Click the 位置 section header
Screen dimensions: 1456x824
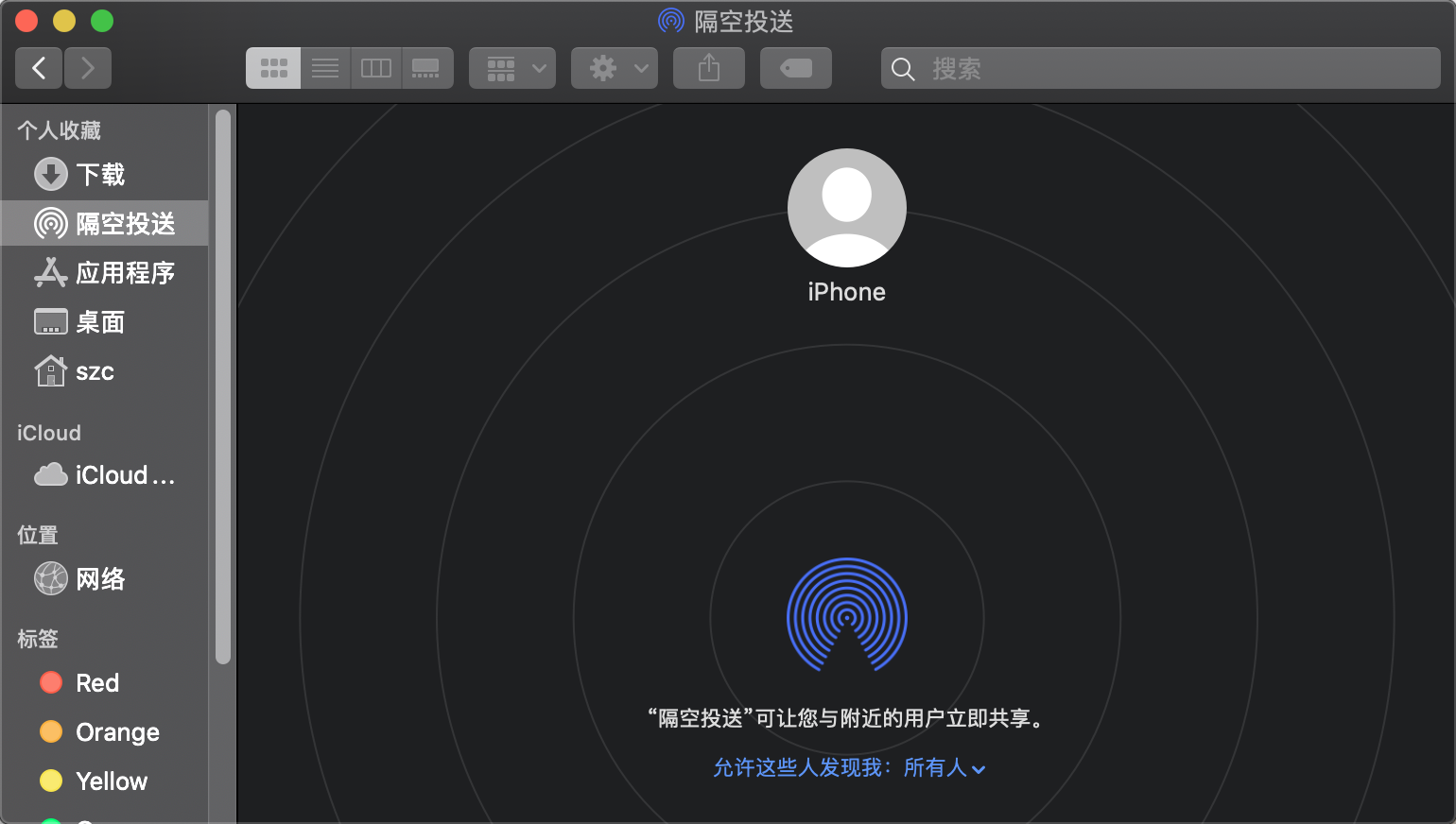click(38, 535)
